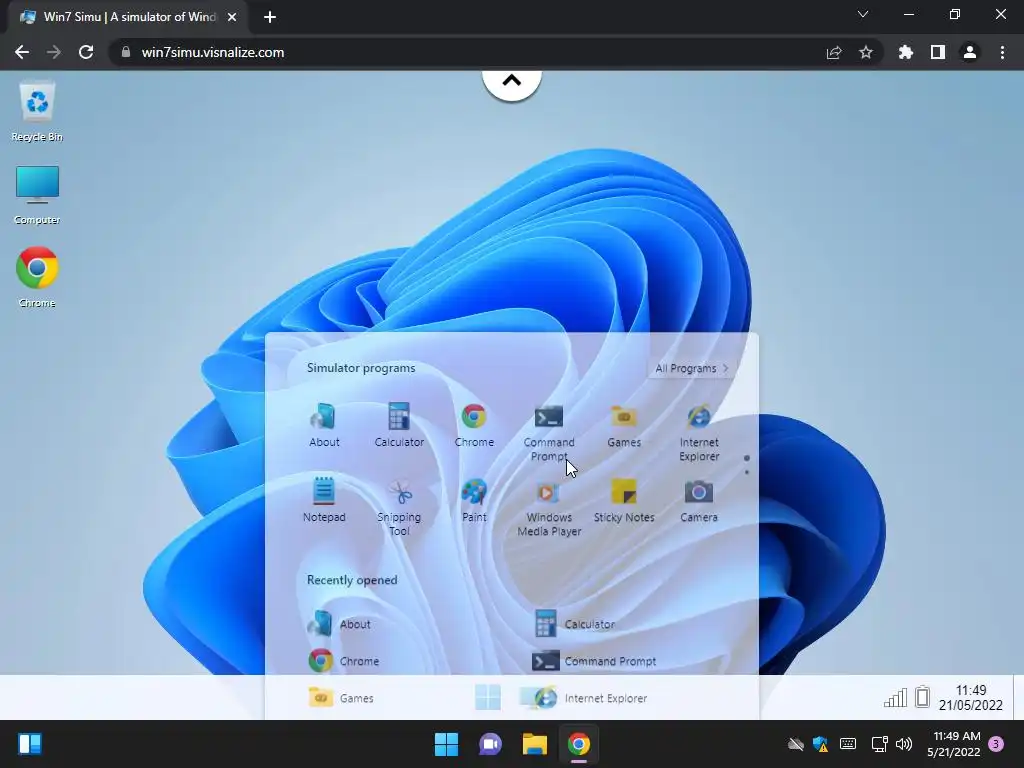Image resolution: width=1024 pixels, height=768 pixels.
Task: Launch Command Prompt from programs grid
Action: point(549,433)
